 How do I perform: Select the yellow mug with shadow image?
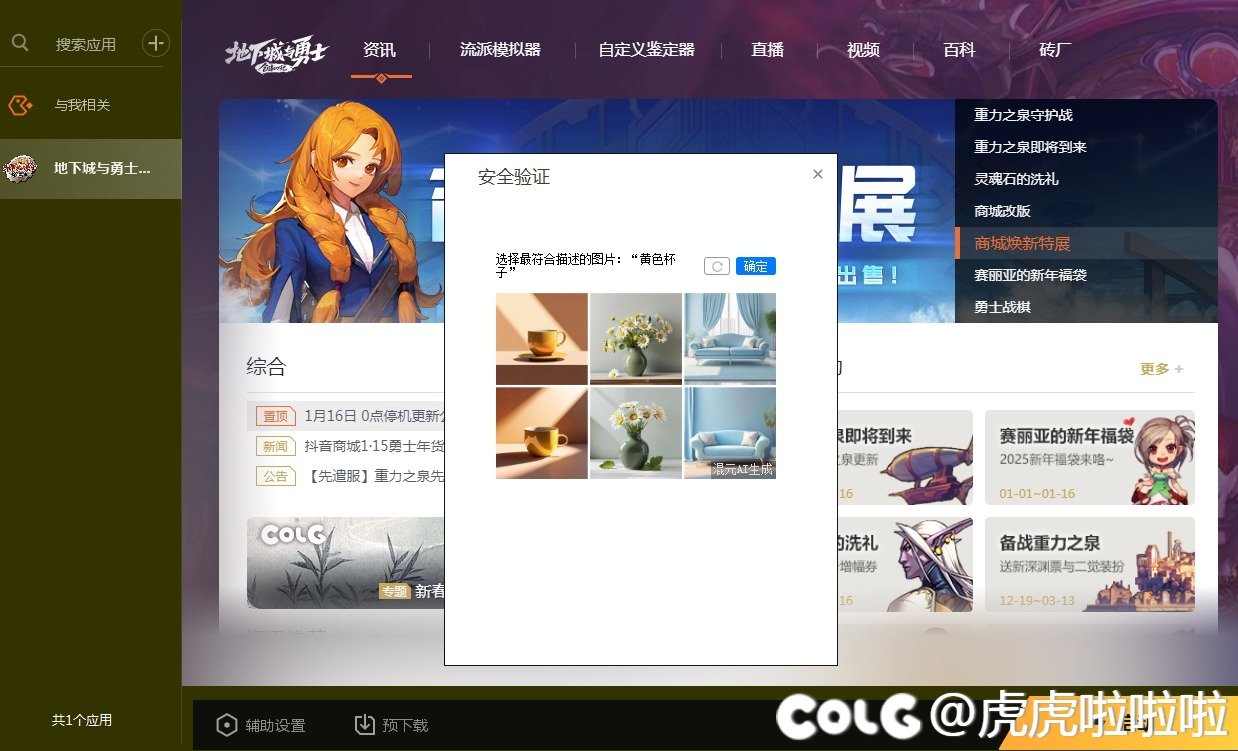click(x=541, y=432)
